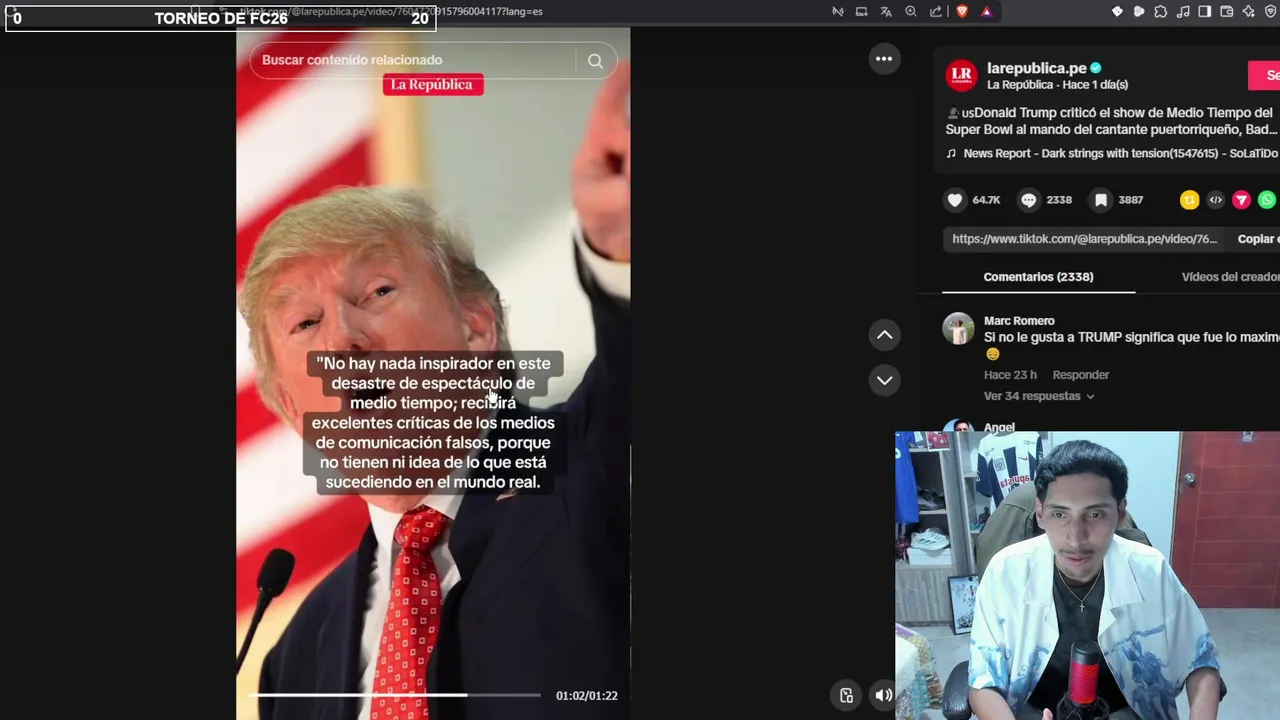The height and width of the screenshot is (720, 1280).
Task: Click the VPN shield icon in toolbar
Action: click(x=1271, y=11)
